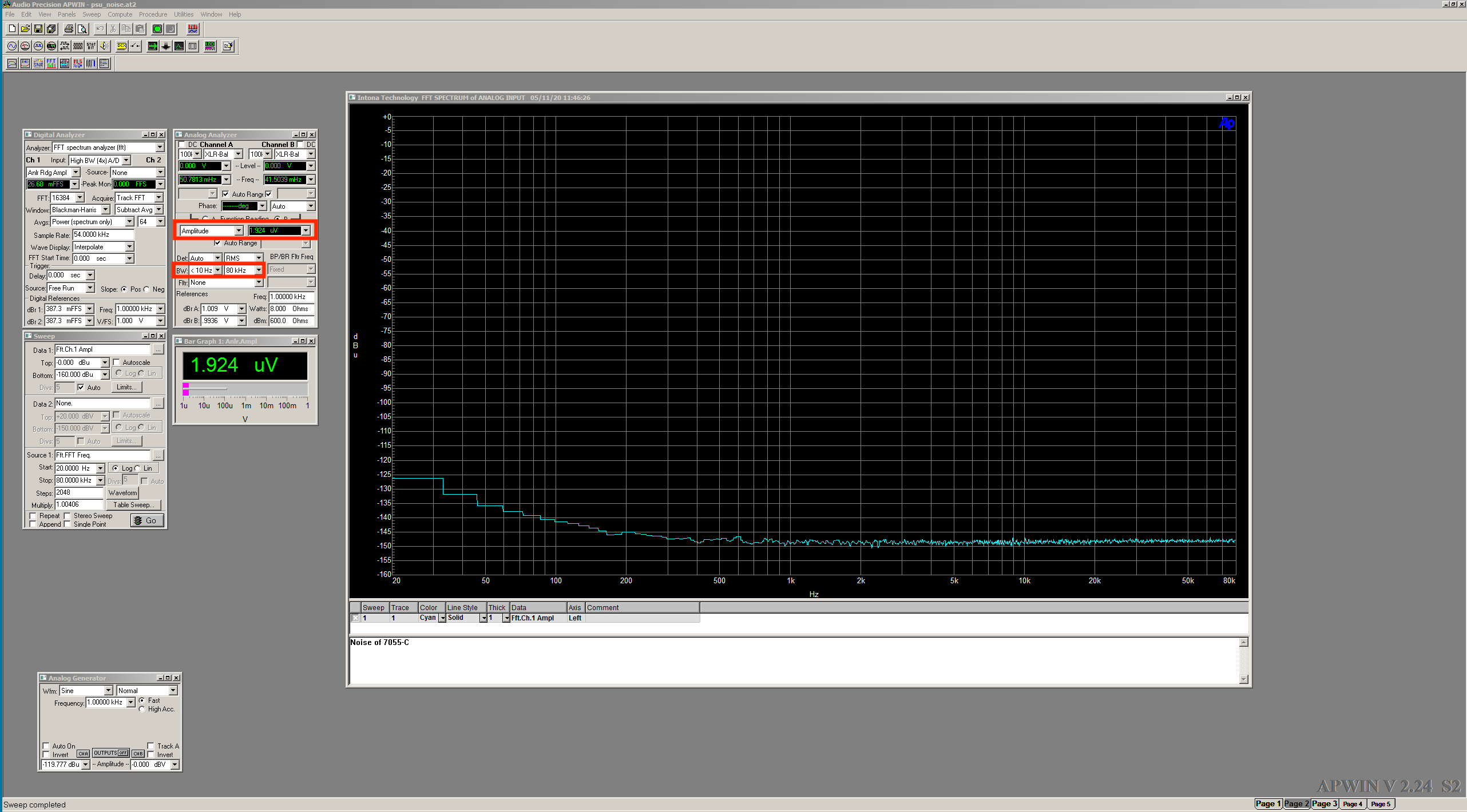Click the Cyan trace color cell

tap(428, 618)
